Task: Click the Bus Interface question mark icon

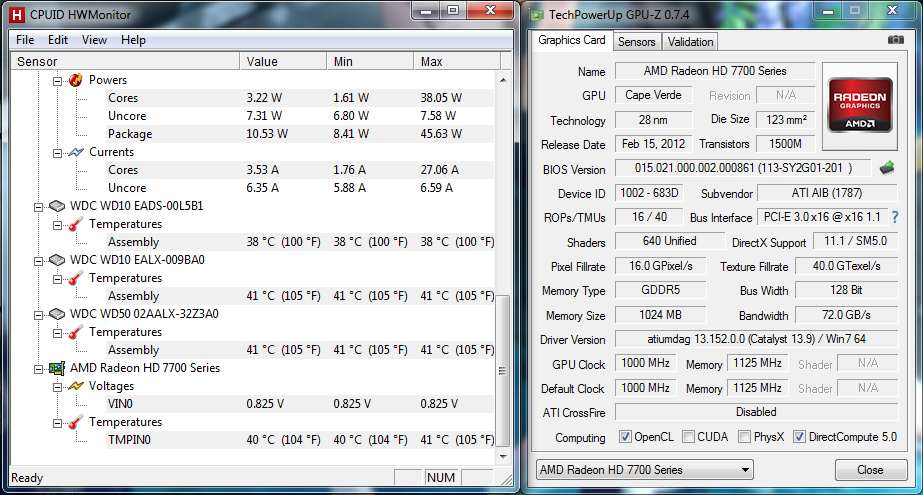Action: (x=895, y=217)
